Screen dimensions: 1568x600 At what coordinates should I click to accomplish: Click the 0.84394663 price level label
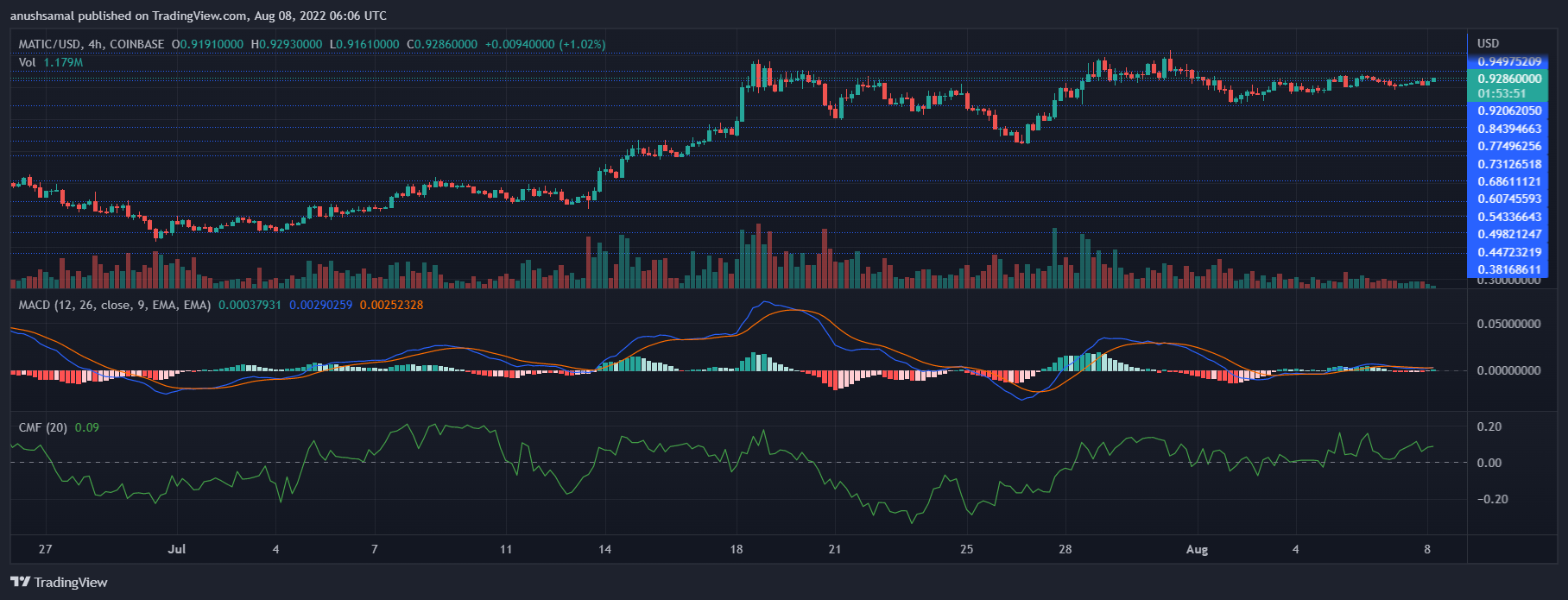1508,129
